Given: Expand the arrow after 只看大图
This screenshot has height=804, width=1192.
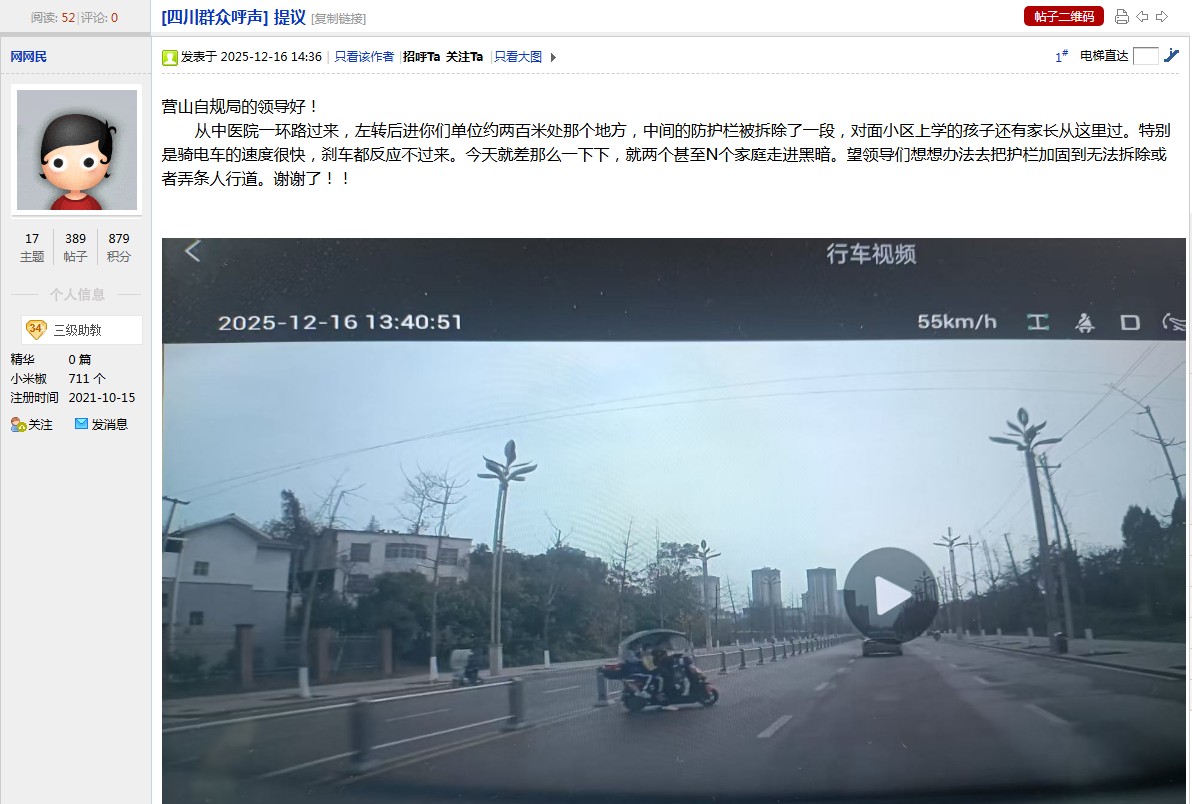Looking at the screenshot, I should coord(553,57).
